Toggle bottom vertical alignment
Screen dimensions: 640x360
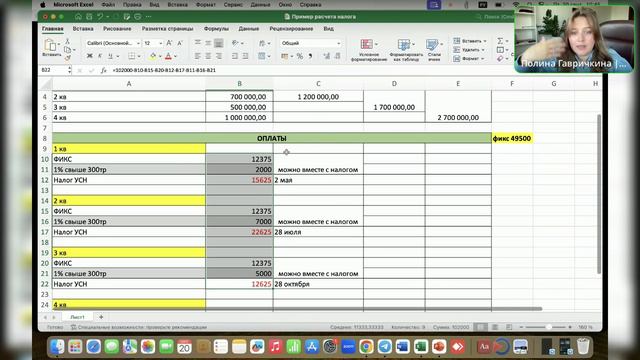point(219,43)
